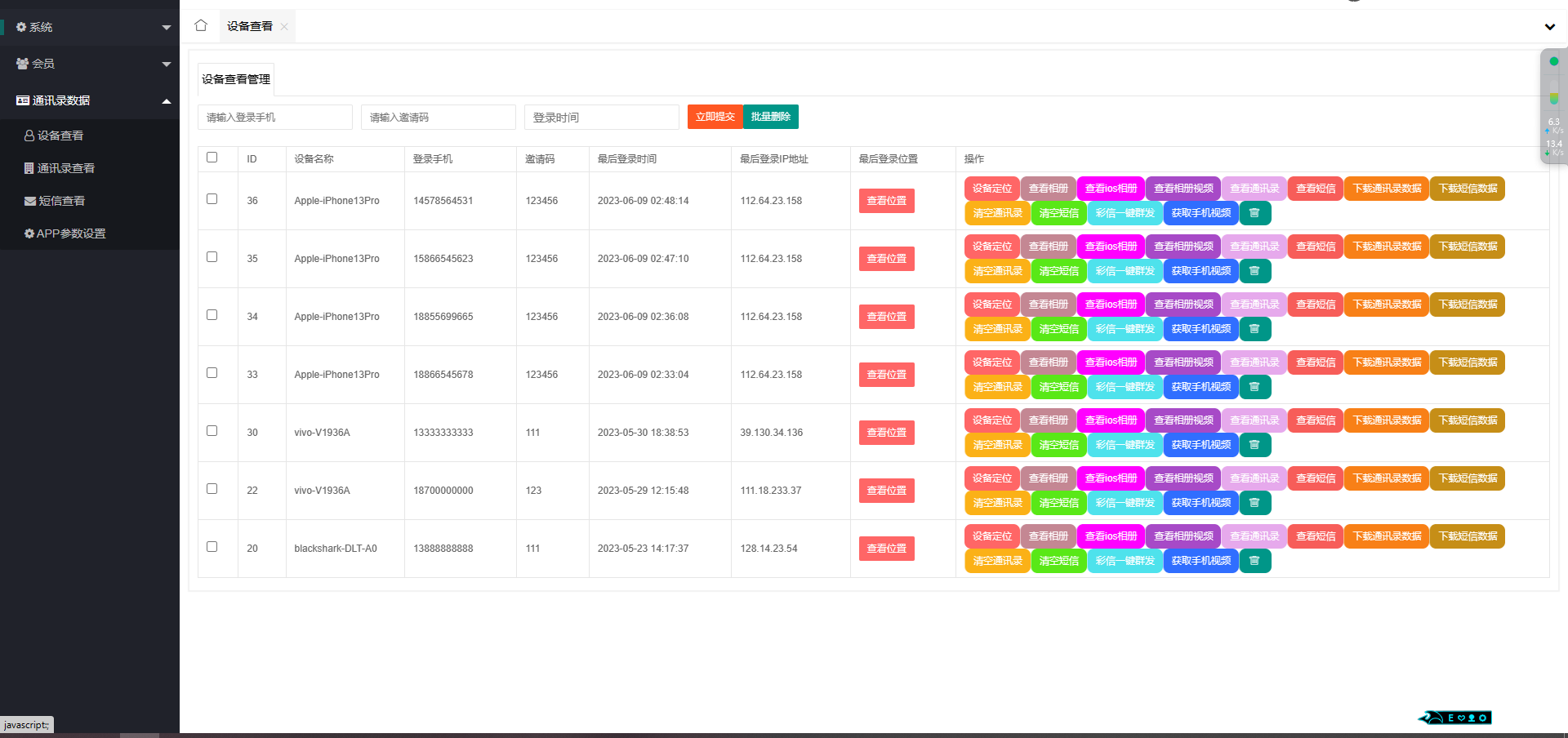Open 设备查看 in the sidebar

point(90,136)
